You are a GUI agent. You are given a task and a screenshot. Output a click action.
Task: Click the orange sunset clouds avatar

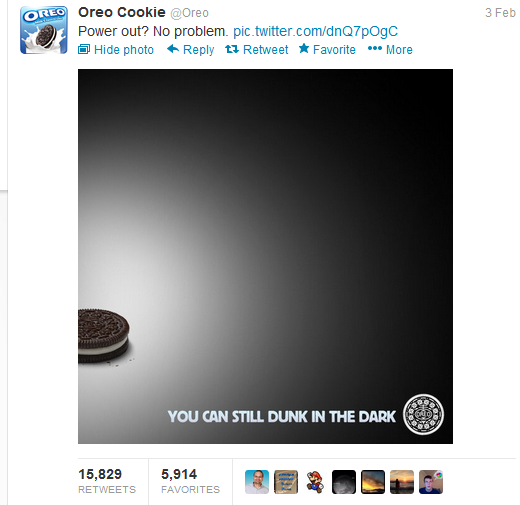373,482
